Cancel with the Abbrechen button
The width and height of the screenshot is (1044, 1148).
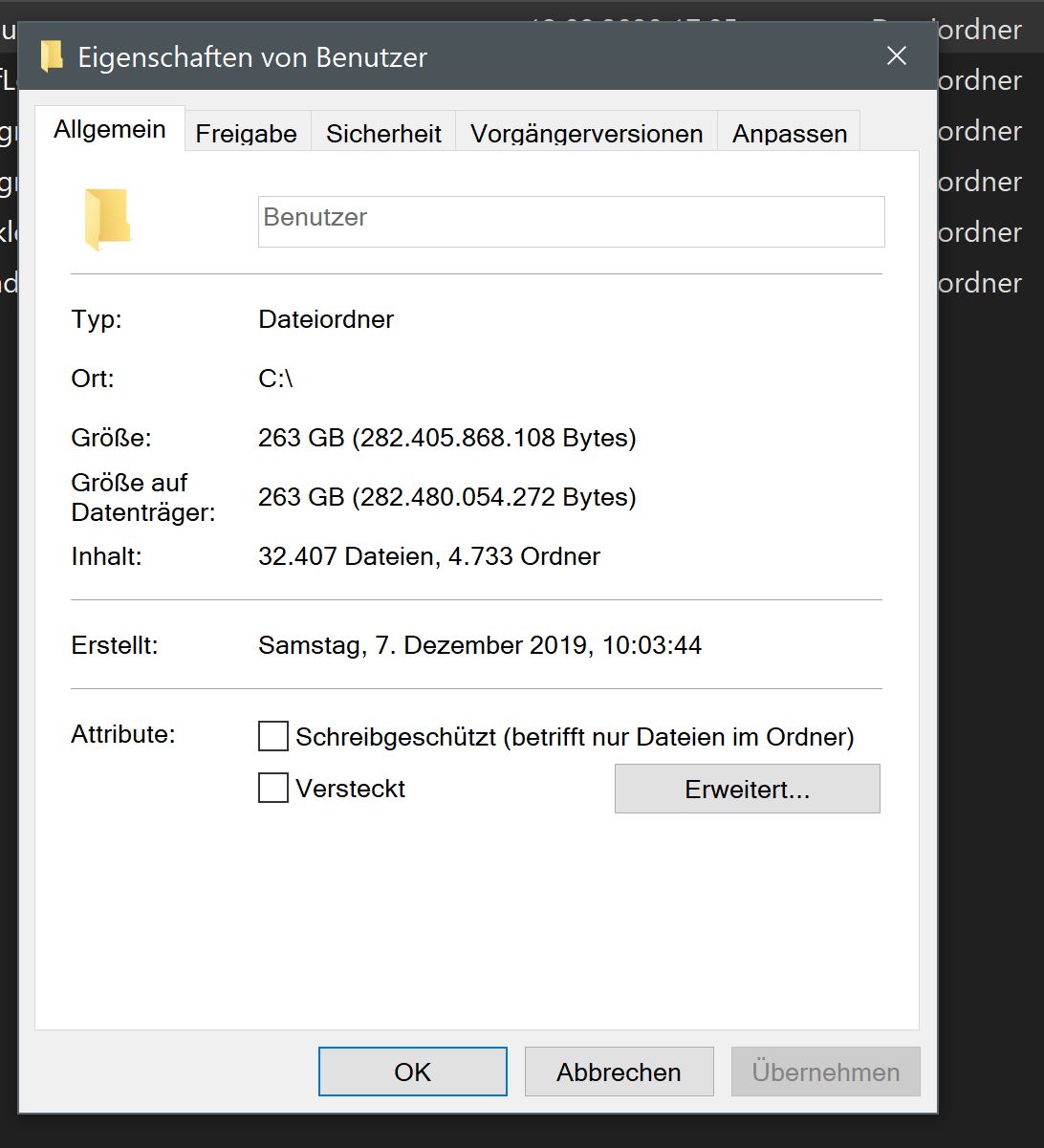(x=619, y=1072)
